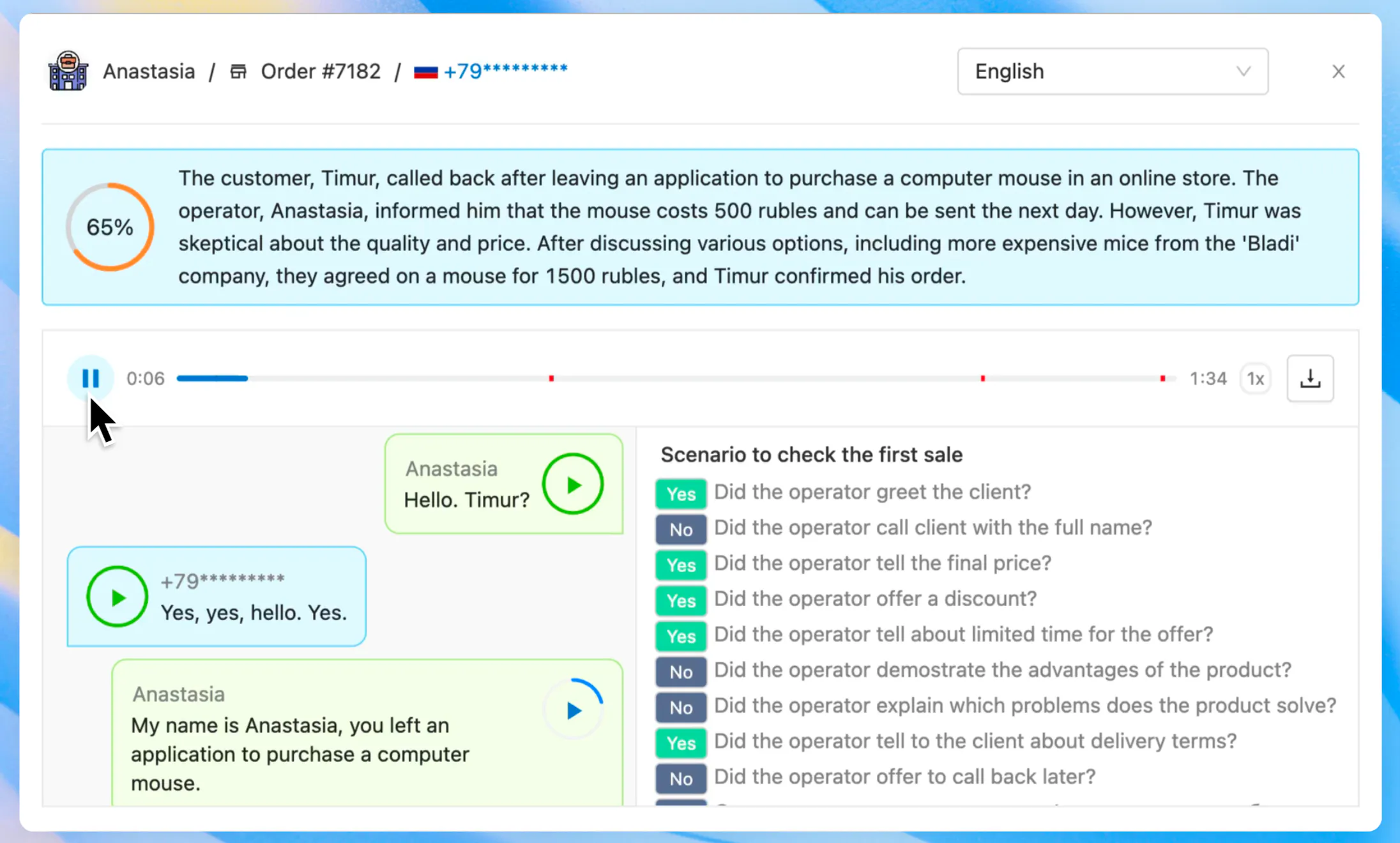The height and width of the screenshot is (843, 1400).
Task: Open the Order #7182 breadcrumb
Action: click(x=321, y=71)
